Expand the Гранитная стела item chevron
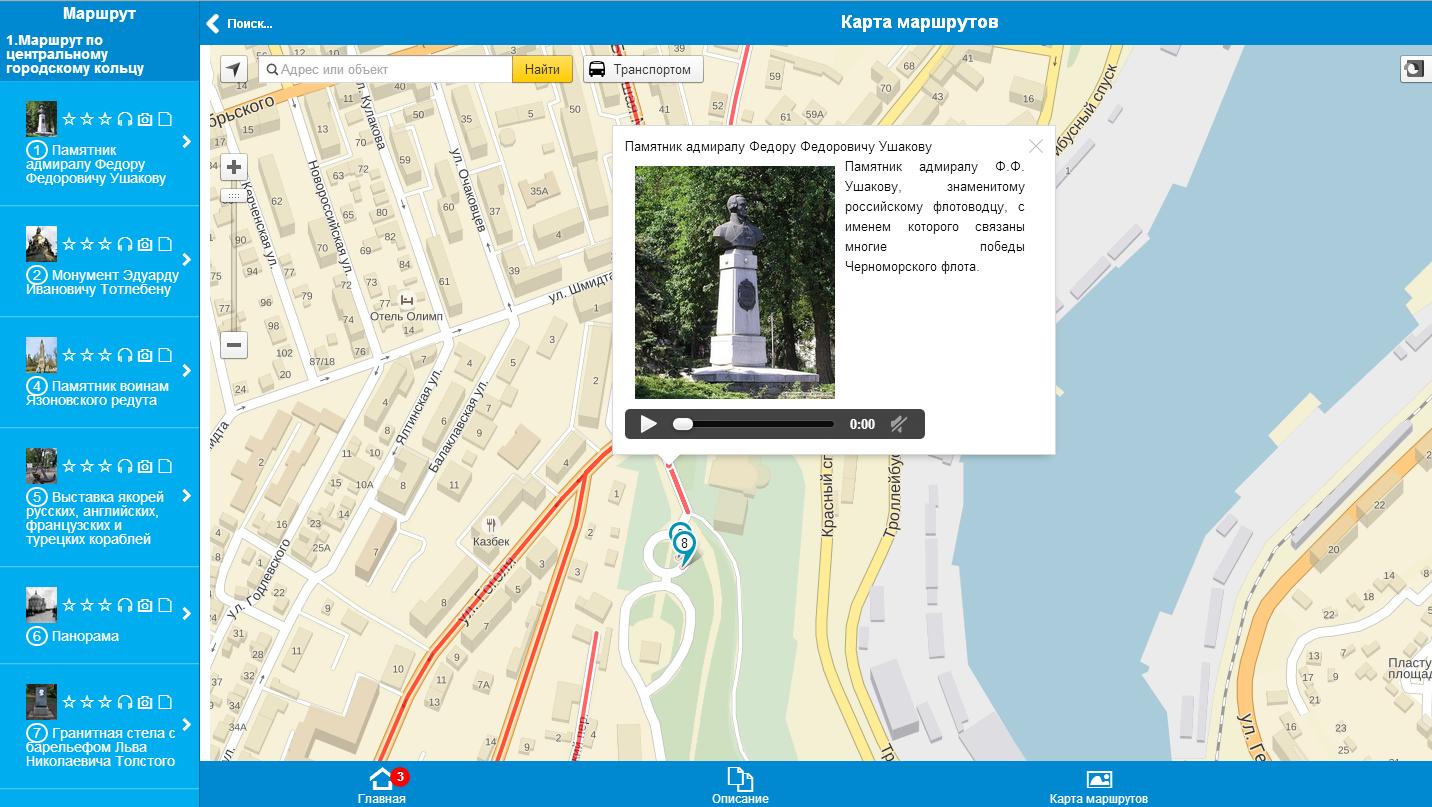This screenshot has width=1432, height=807. (x=187, y=725)
